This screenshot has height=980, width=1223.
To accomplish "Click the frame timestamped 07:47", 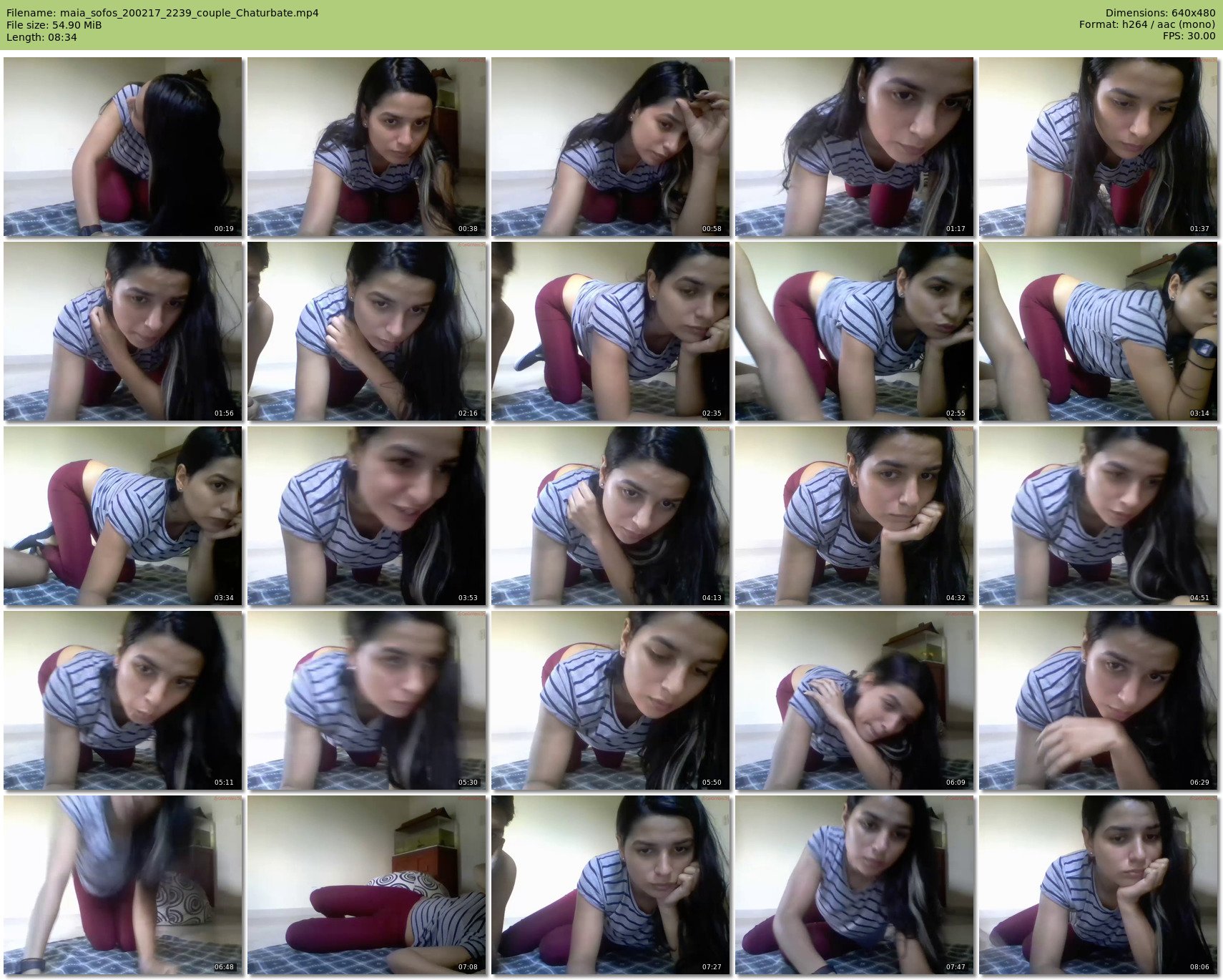I will pos(855,885).
